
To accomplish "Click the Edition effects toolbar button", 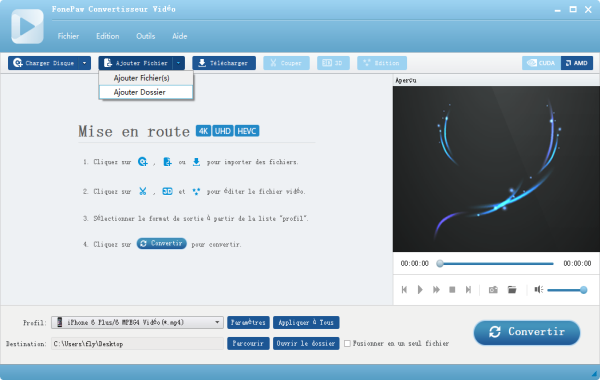I will pos(382,63).
